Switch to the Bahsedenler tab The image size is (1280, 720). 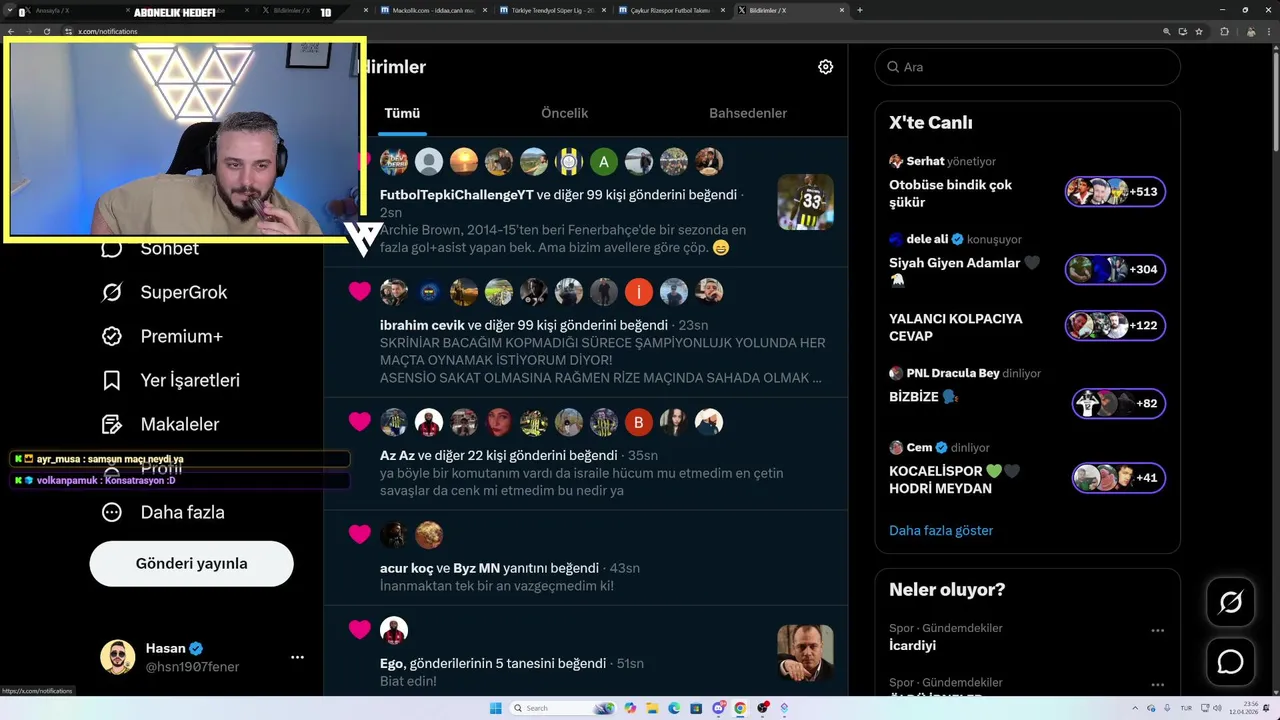point(748,113)
